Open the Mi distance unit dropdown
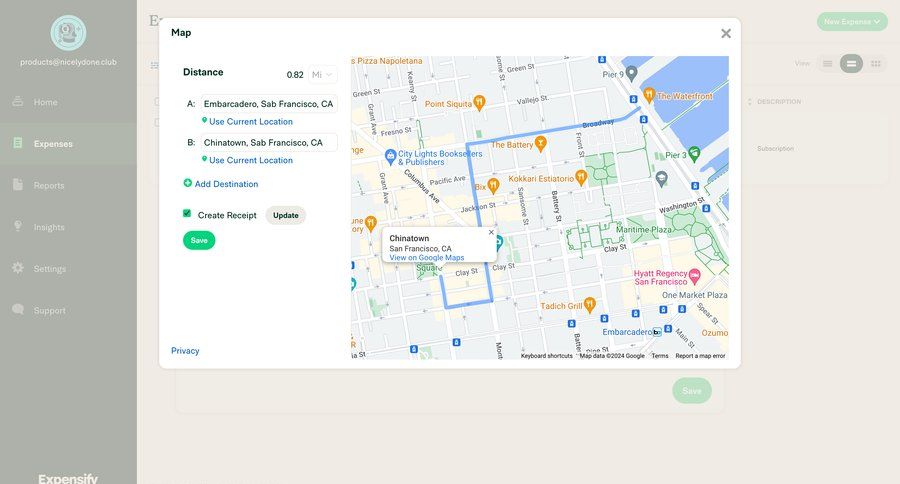Image resolution: width=900 pixels, height=484 pixels. 322,74
